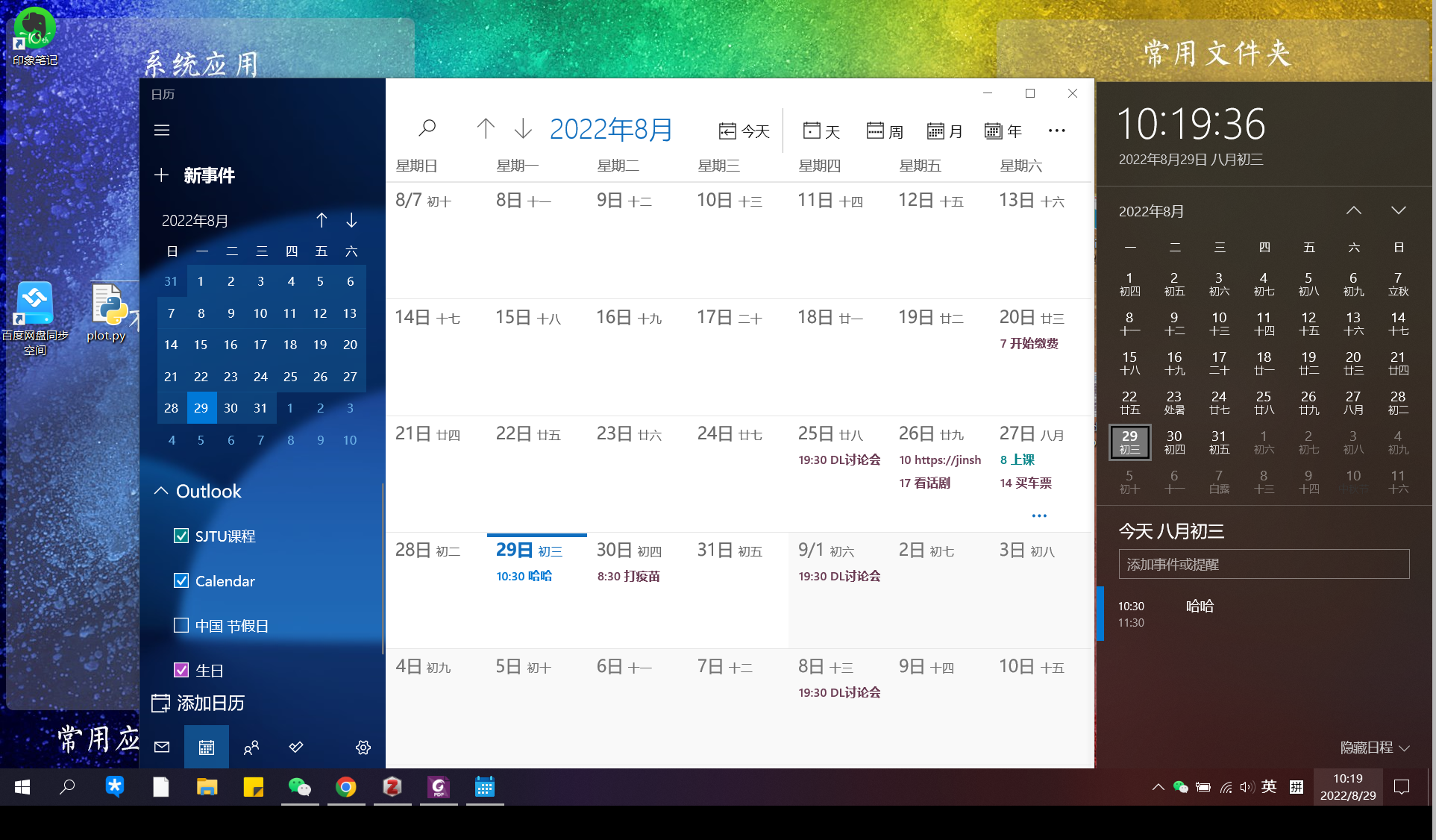Viewport: 1436px width, 840px height.
Task: Open WeChat from the taskbar
Action: pos(300,786)
